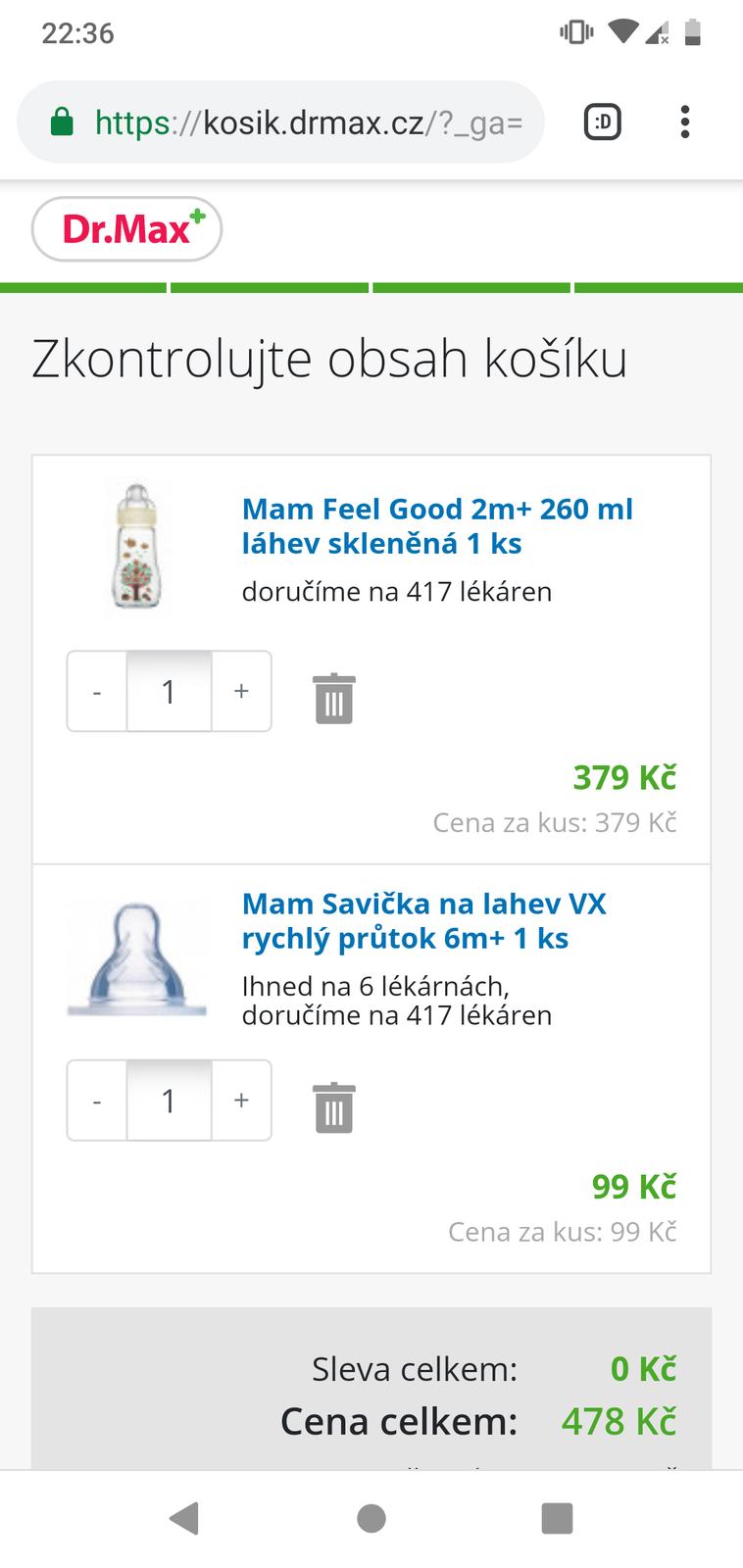This screenshot has width=743, height=1568.
Task: Open Chrome three-dot menu
Action: pos(684,122)
